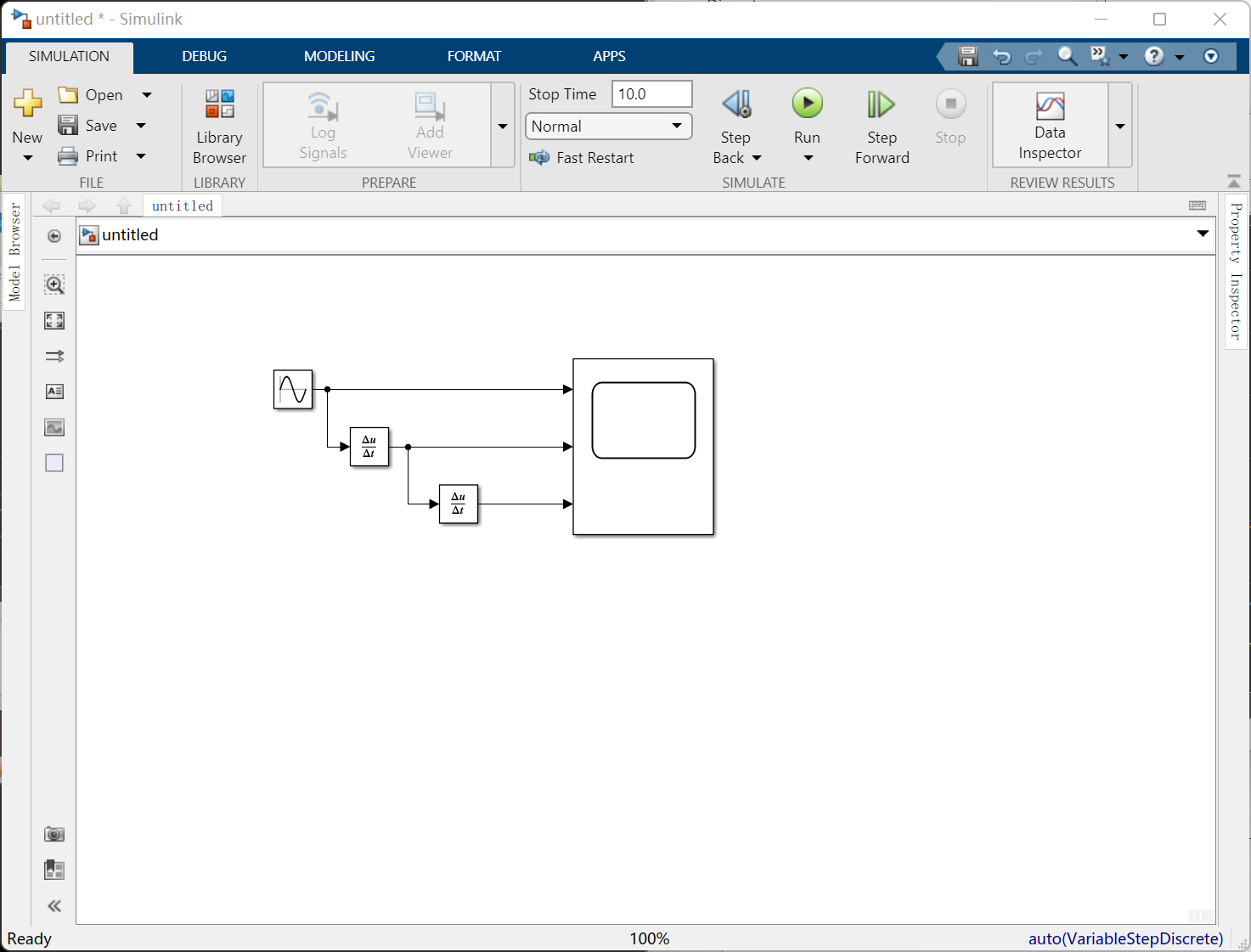
Task: Click the Log Signals button
Action: [323, 126]
